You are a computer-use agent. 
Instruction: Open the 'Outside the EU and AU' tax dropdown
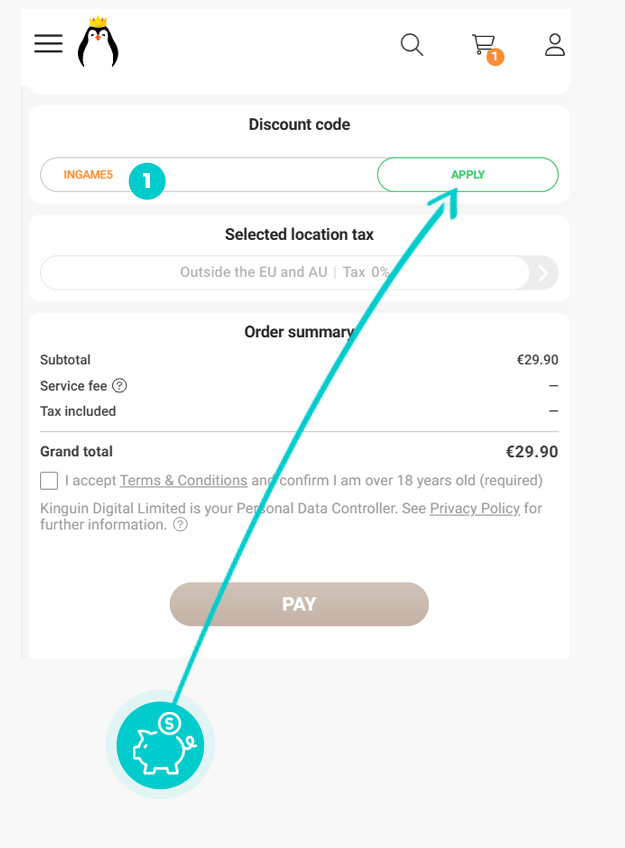[284, 272]
